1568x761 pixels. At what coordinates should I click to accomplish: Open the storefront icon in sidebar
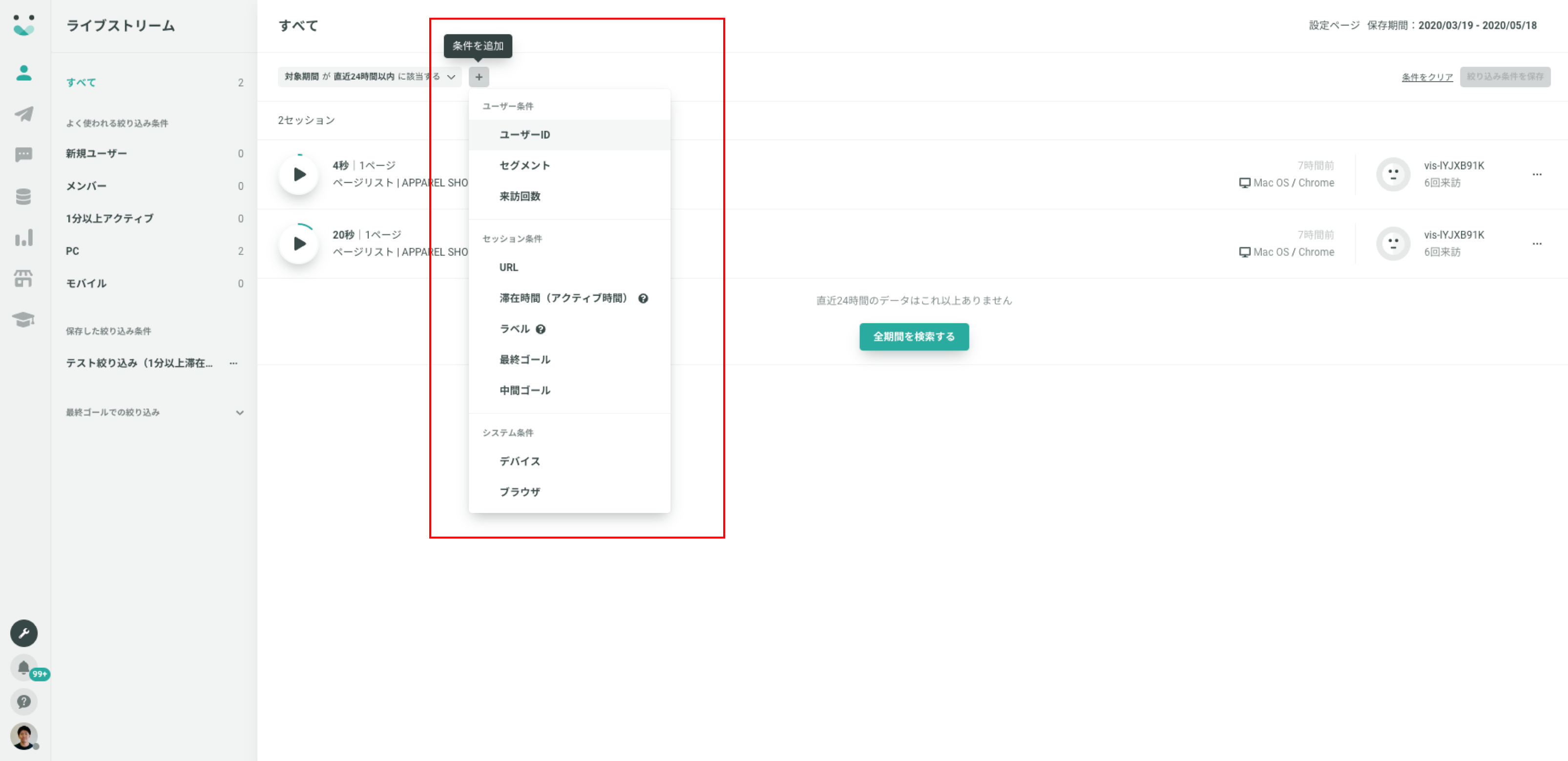coord(24,279)
